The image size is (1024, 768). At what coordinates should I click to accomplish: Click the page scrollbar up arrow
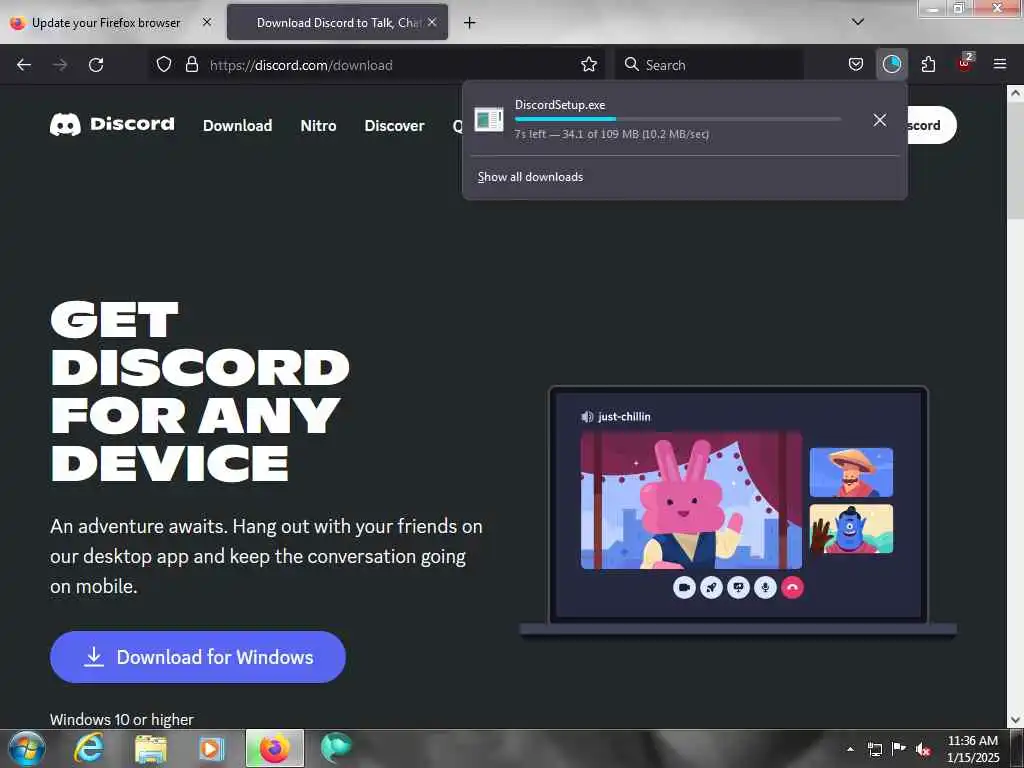tap(1015, 93)
